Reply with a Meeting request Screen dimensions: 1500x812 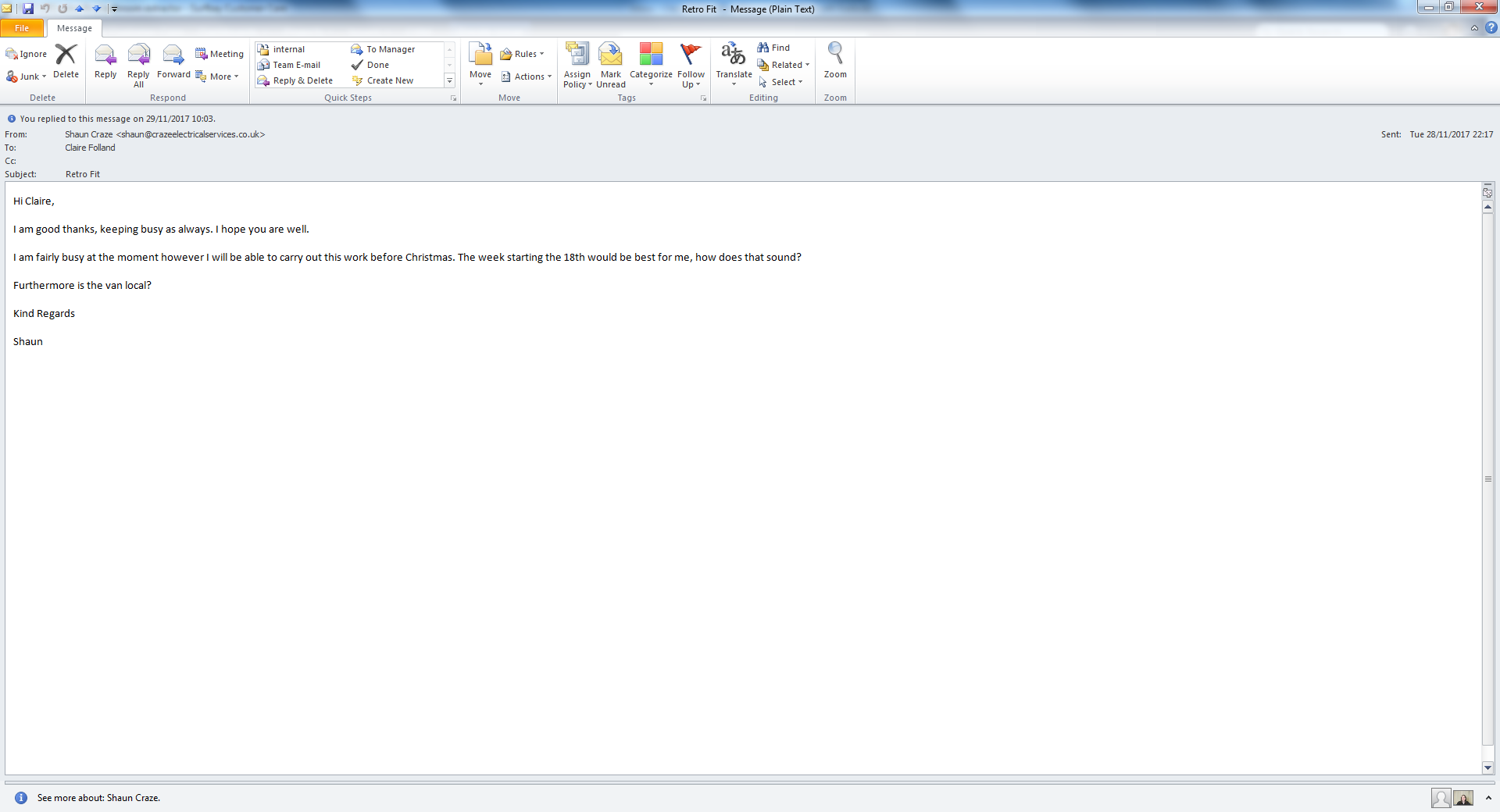point(220,54)
